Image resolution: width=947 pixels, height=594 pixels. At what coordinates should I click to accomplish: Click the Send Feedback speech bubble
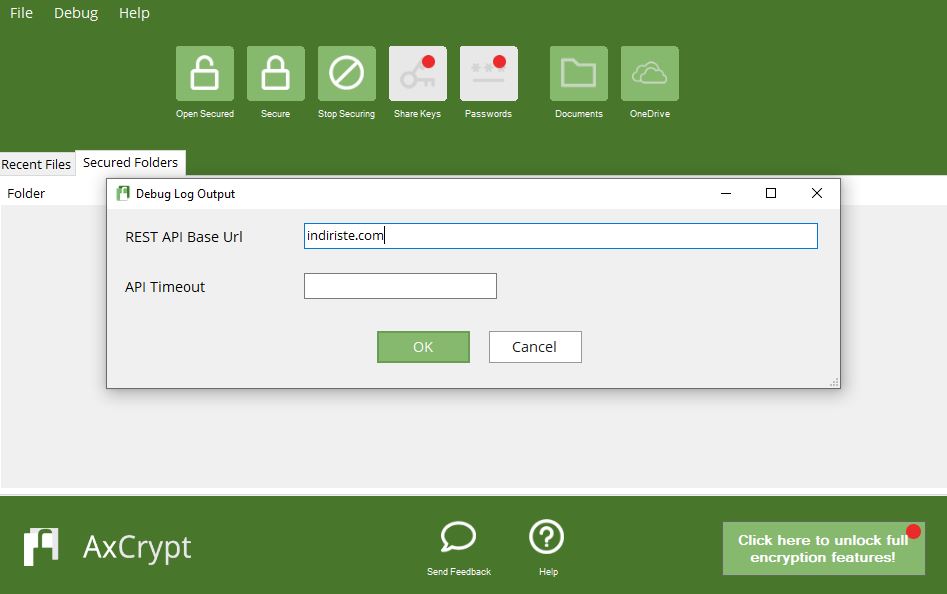[458, 537]
